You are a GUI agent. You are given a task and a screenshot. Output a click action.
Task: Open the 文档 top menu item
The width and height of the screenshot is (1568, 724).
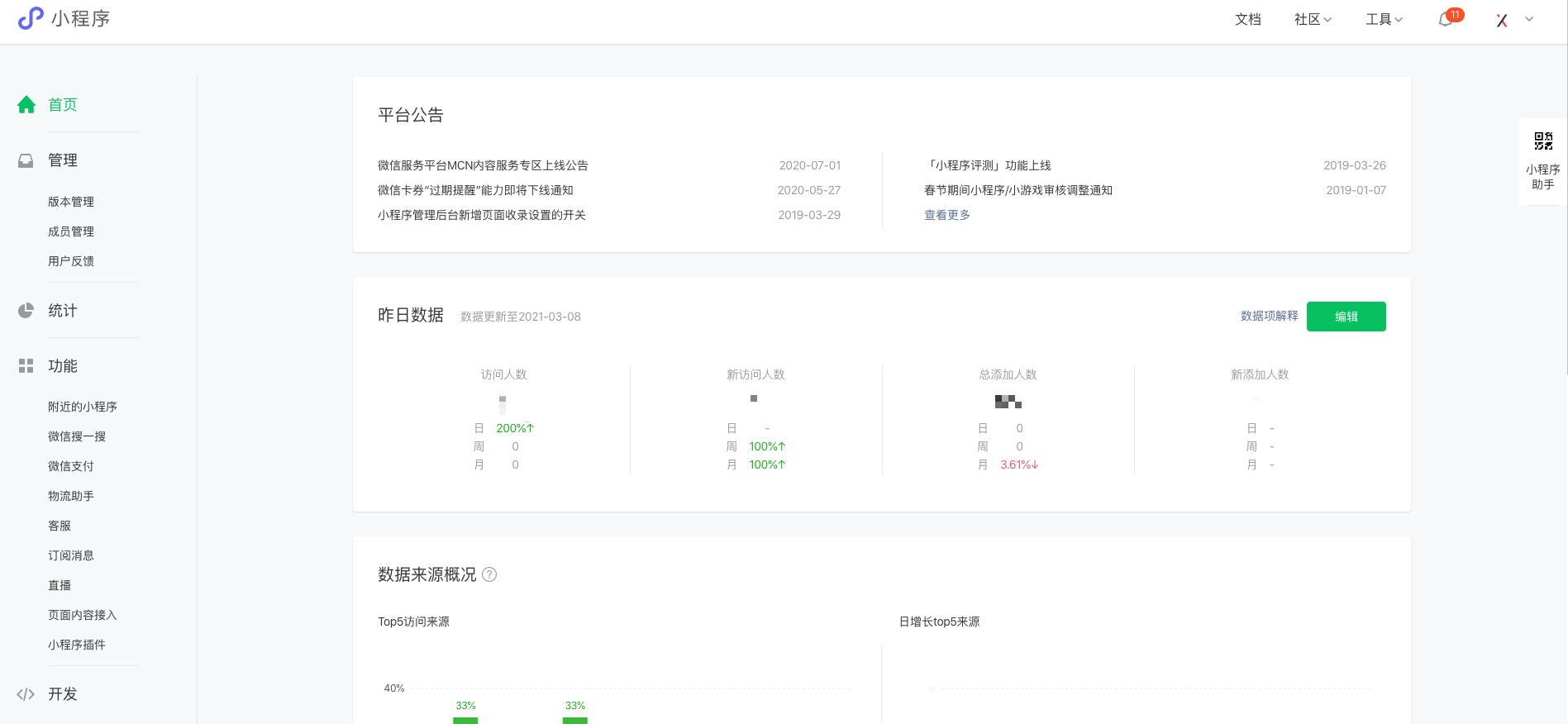(1248, 20)
